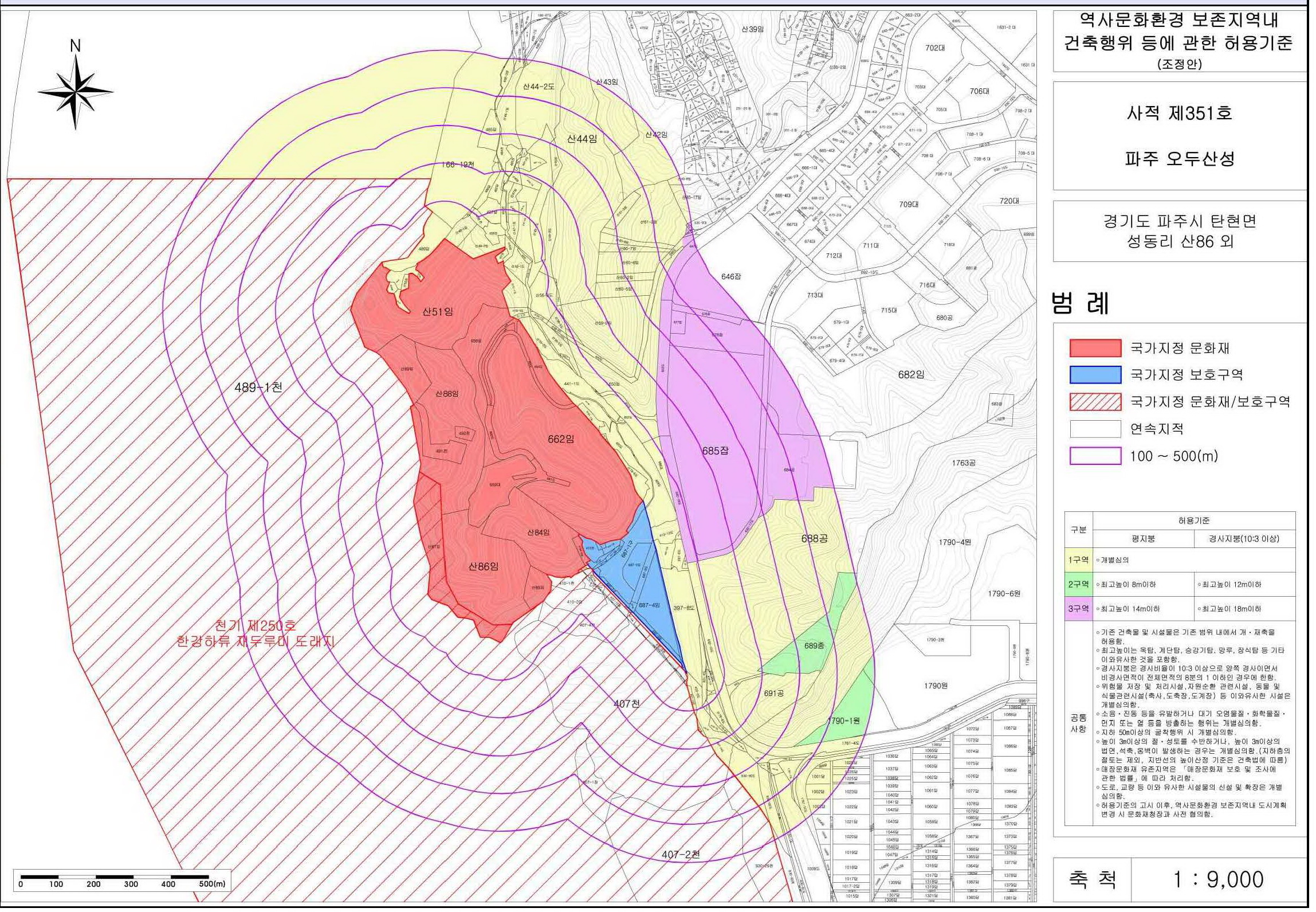Click the 500(m) mark on scale bar
The image size is (1316, 912).
212,883
